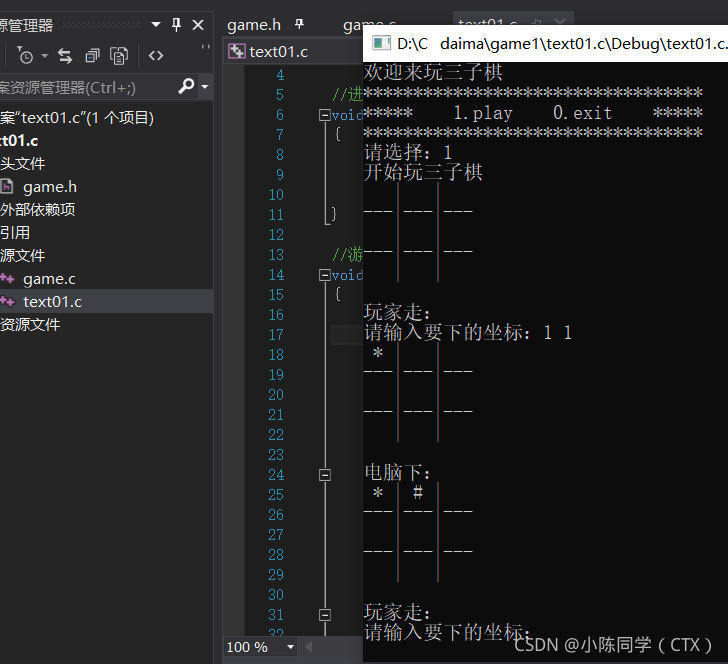Collapse the void function at line 6

325,115
